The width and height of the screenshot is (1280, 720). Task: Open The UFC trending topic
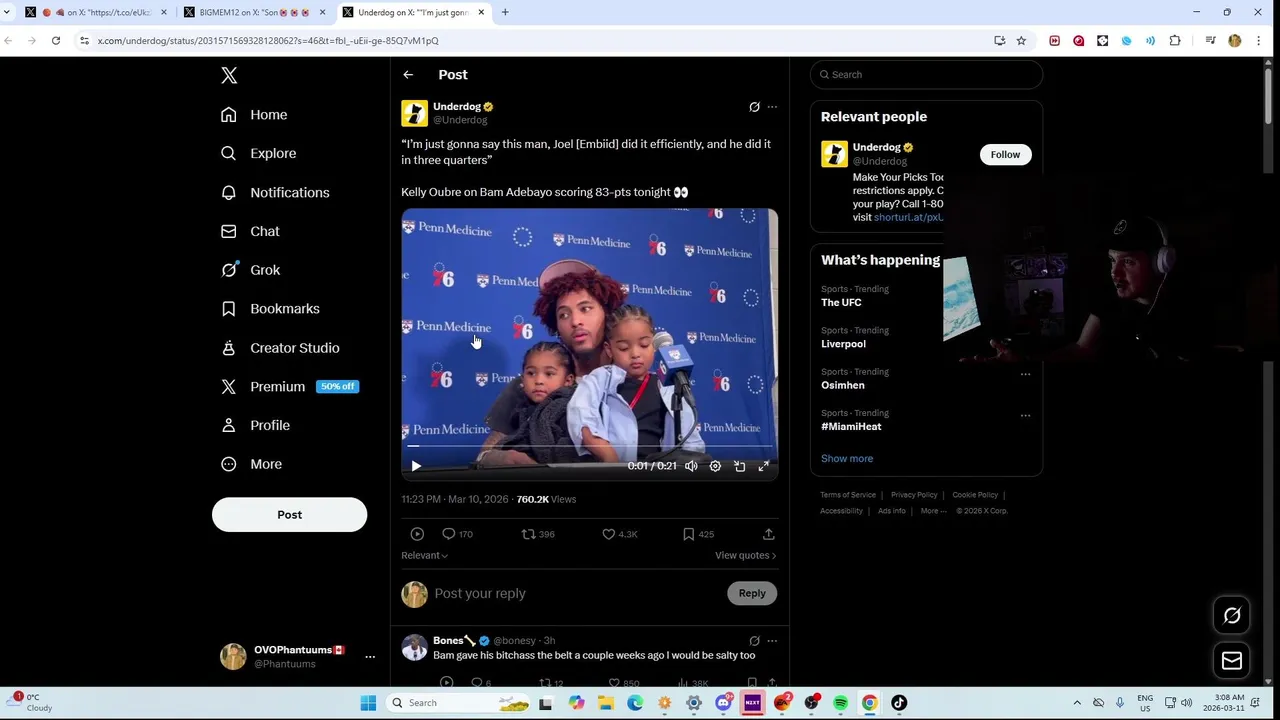tap(841, 302)
